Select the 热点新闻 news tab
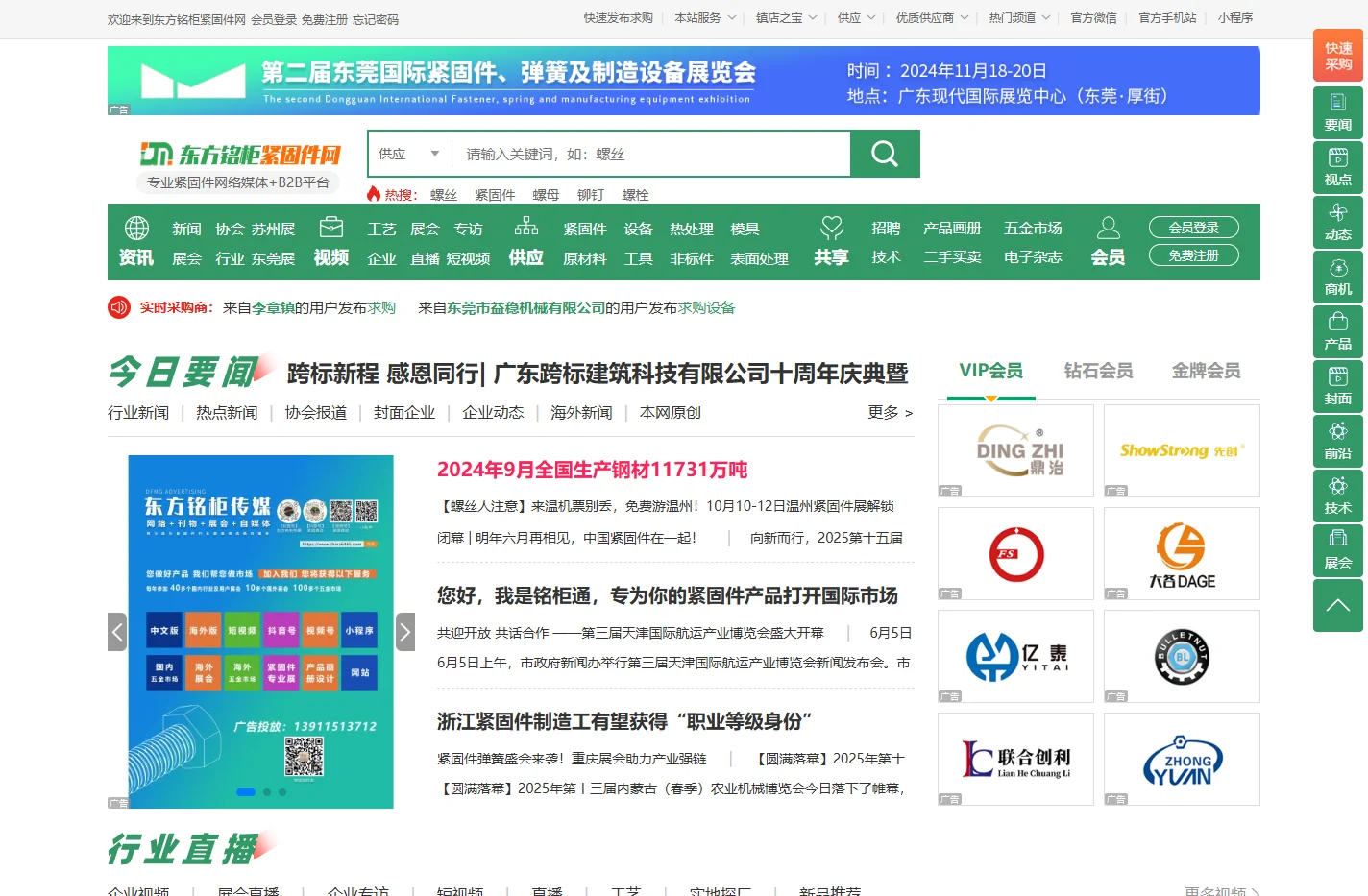 (227, 412)
